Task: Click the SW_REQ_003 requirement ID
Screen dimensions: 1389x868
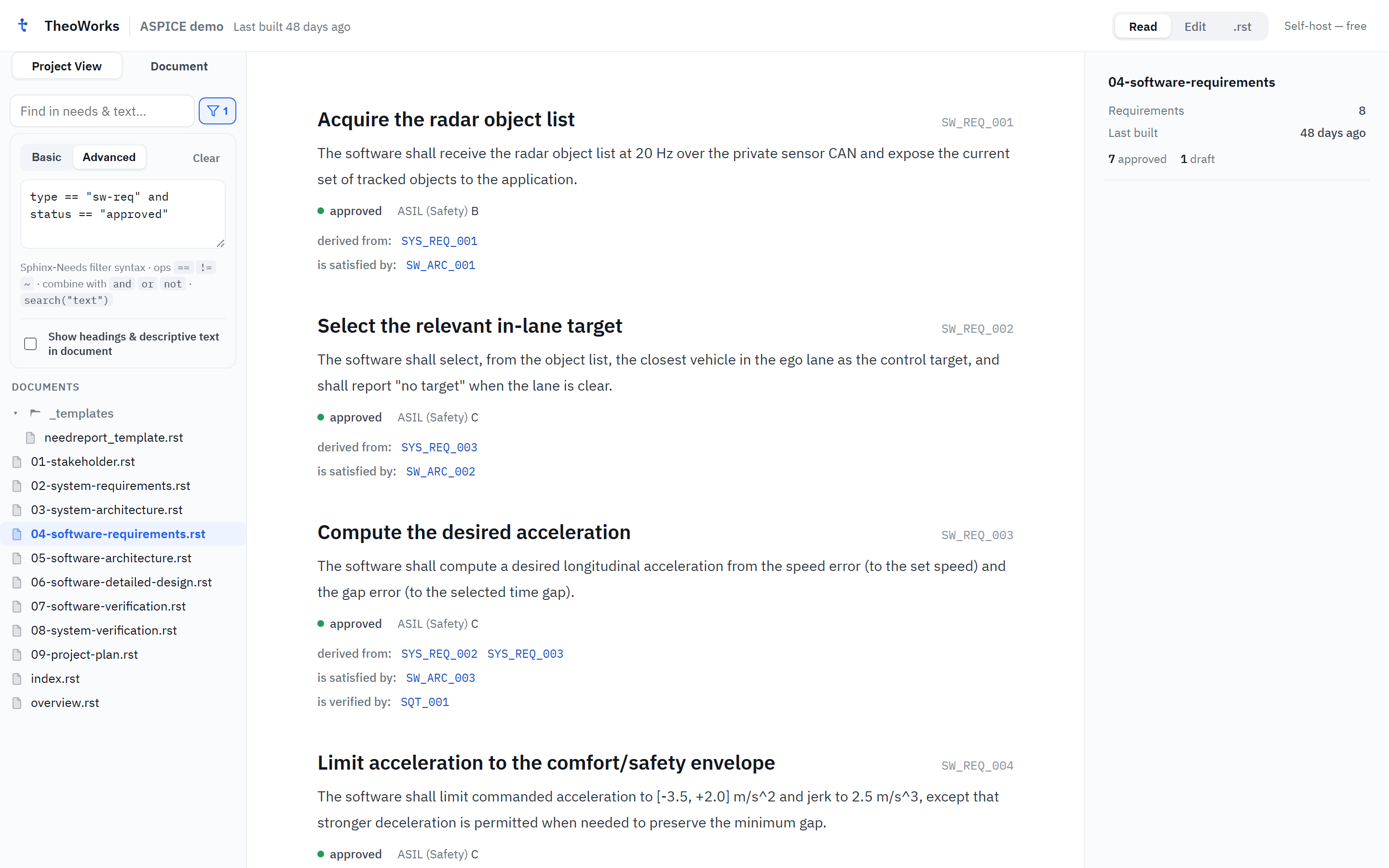Action: point(977,535)
